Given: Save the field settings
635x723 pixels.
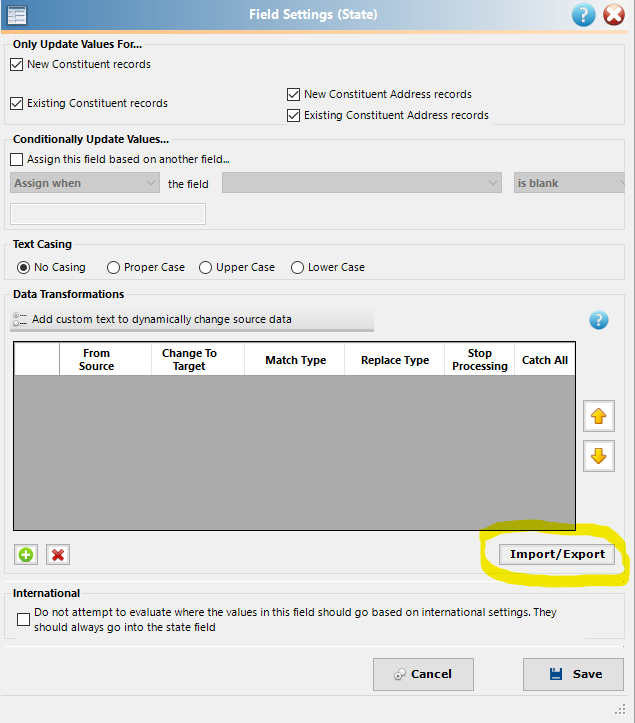Looking at the screenshot, I should point(573,674).
